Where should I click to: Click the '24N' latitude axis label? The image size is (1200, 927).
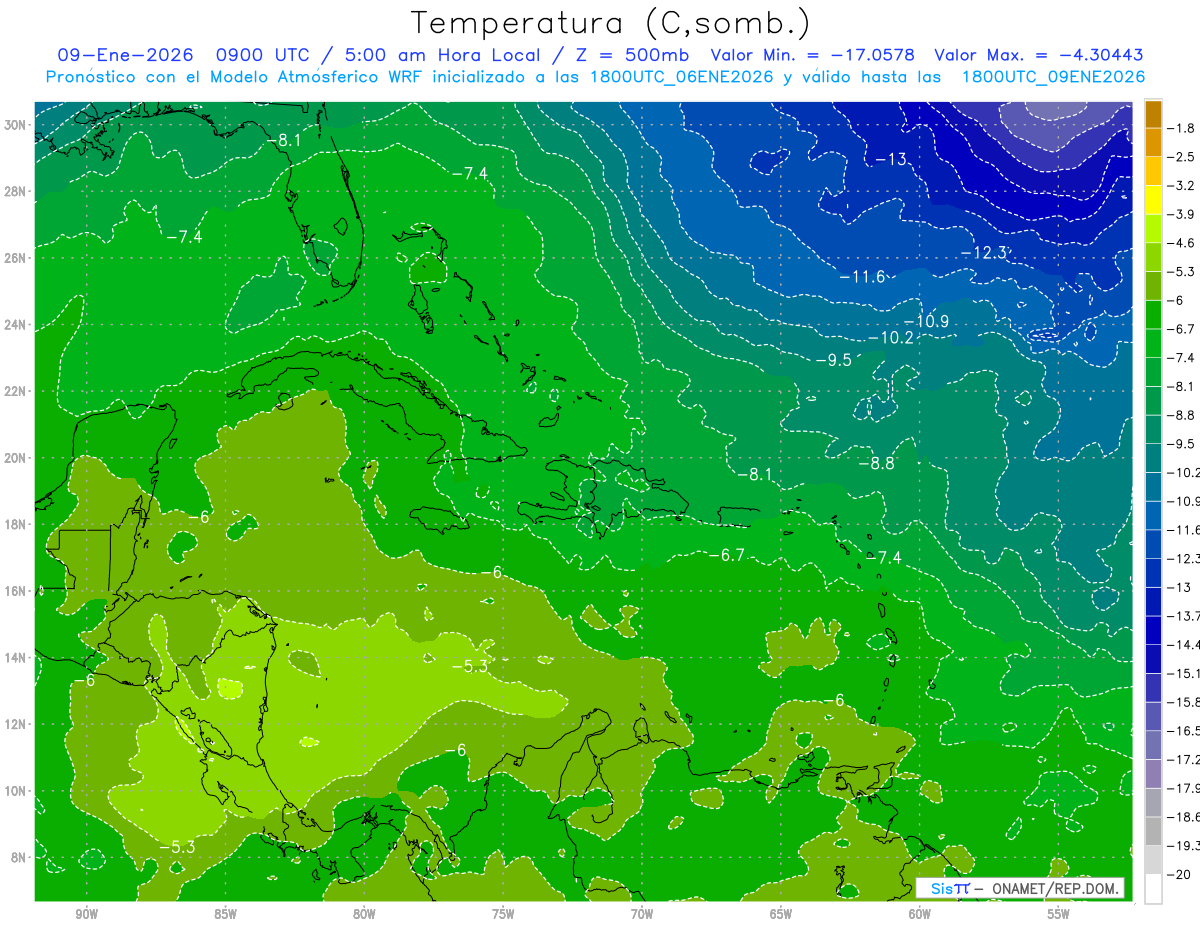17,325
